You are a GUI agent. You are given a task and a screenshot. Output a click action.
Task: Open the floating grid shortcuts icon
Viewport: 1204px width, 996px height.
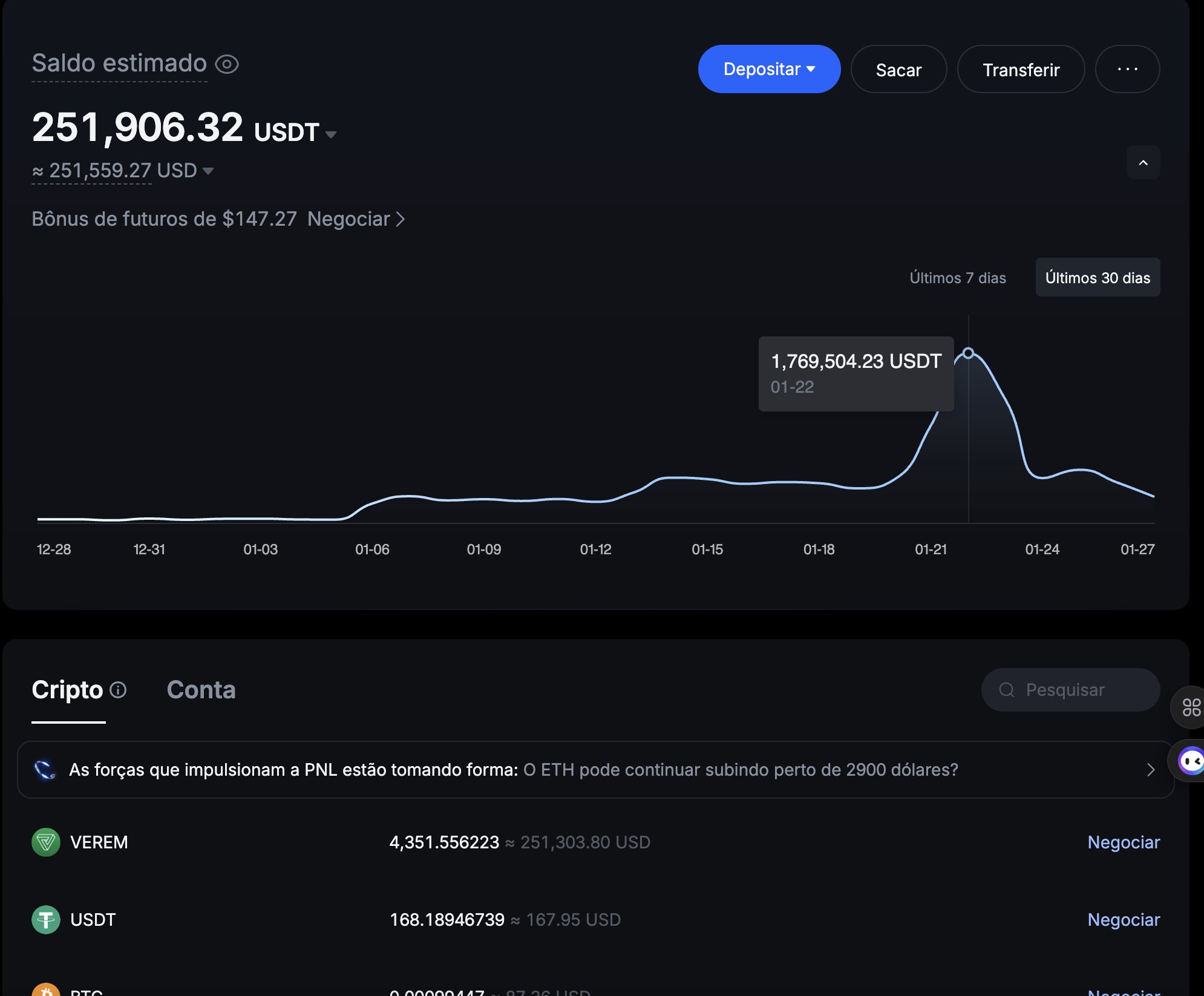point(1191,707)
